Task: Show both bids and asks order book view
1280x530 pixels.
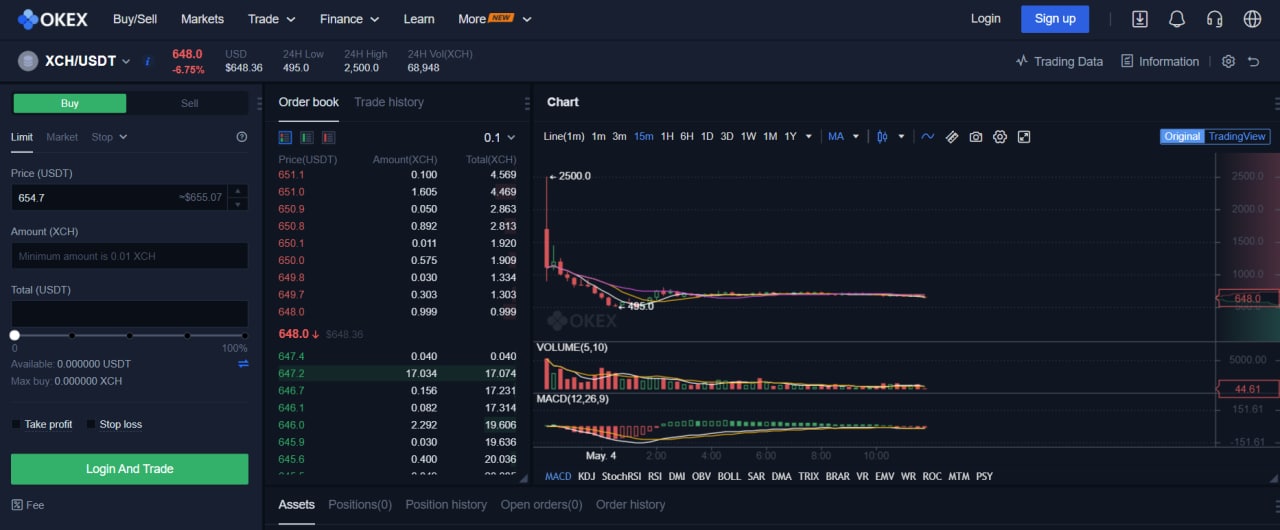Action: tap(285, 137)
